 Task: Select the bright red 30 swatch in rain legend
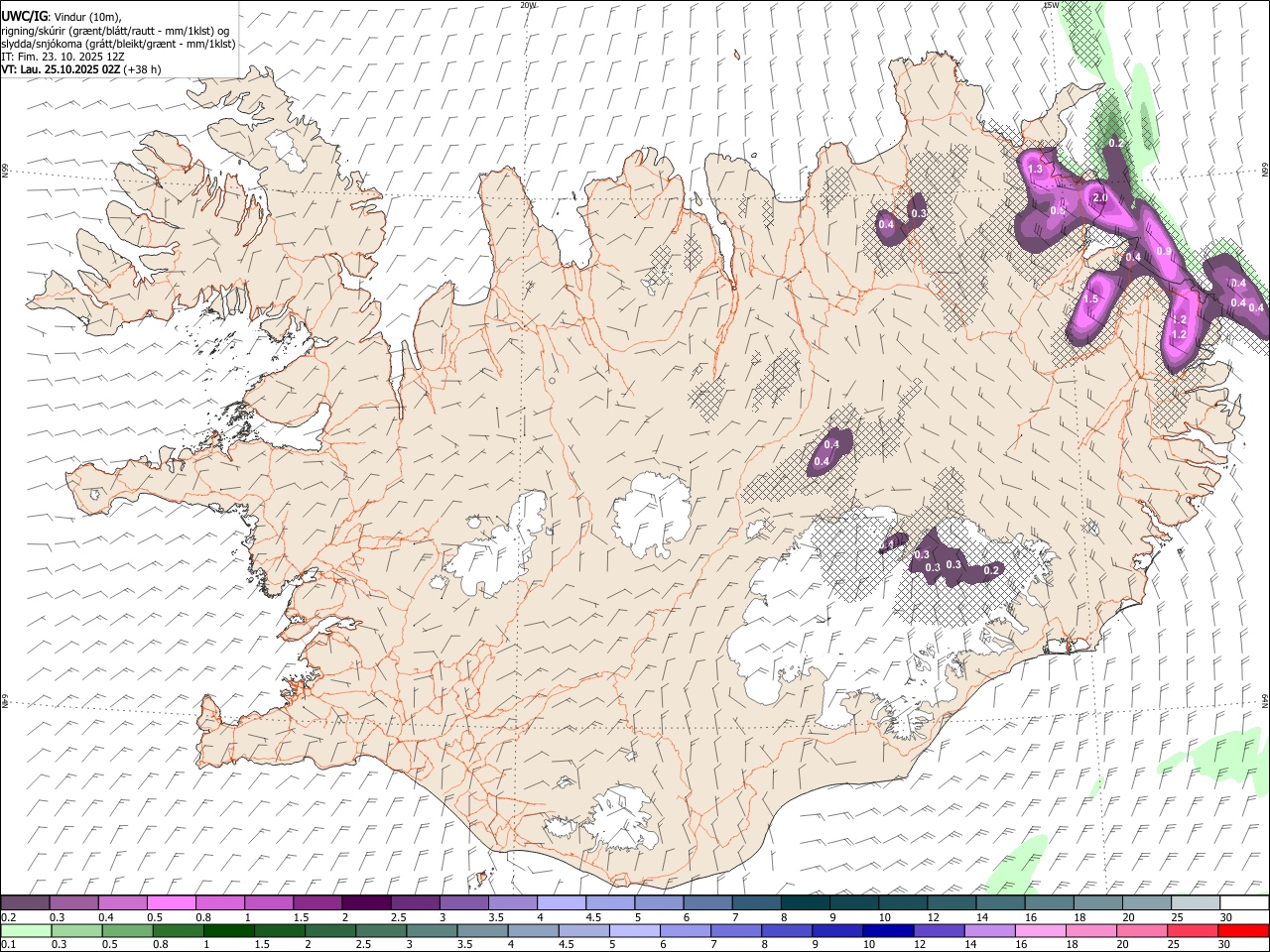1243,931
